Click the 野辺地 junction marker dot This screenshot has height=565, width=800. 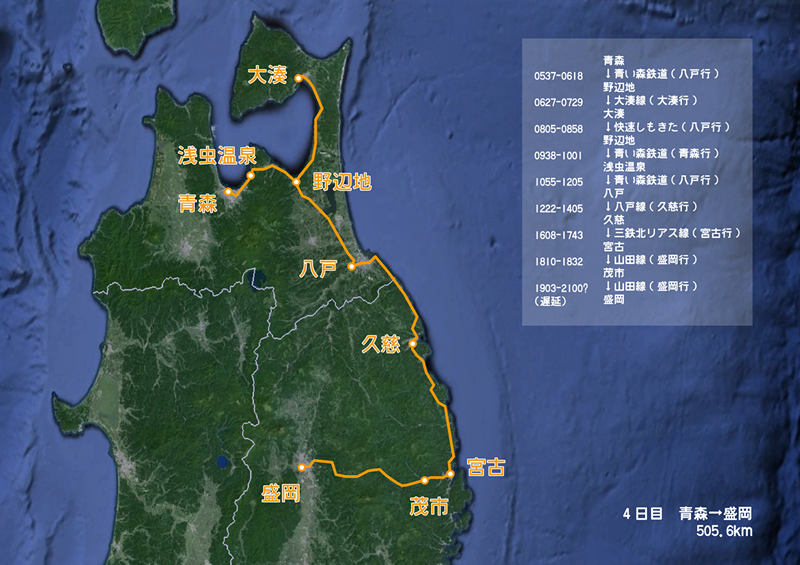(x=296, y=182)
